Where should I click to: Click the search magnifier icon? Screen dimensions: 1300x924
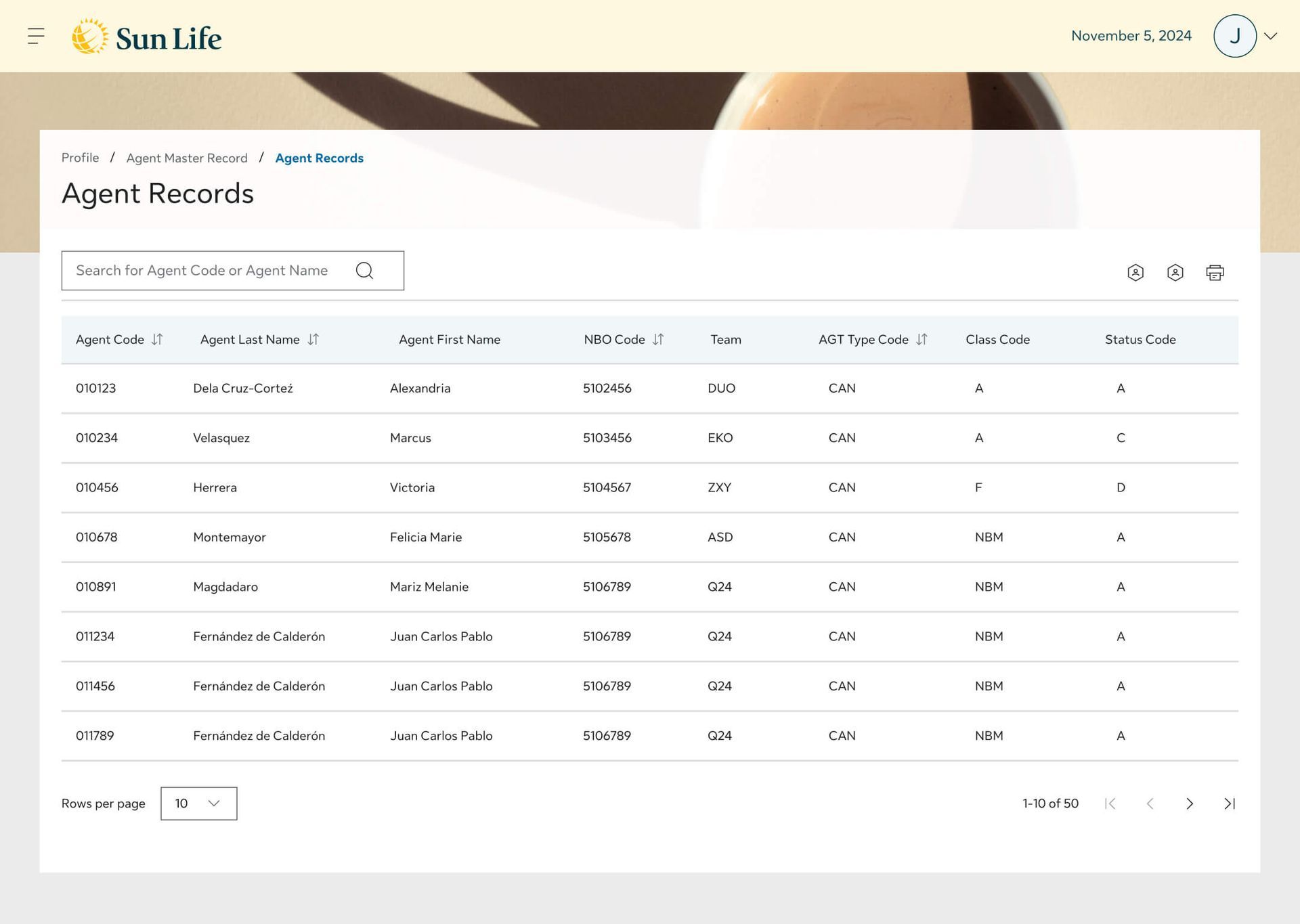[x=364, y=271]
